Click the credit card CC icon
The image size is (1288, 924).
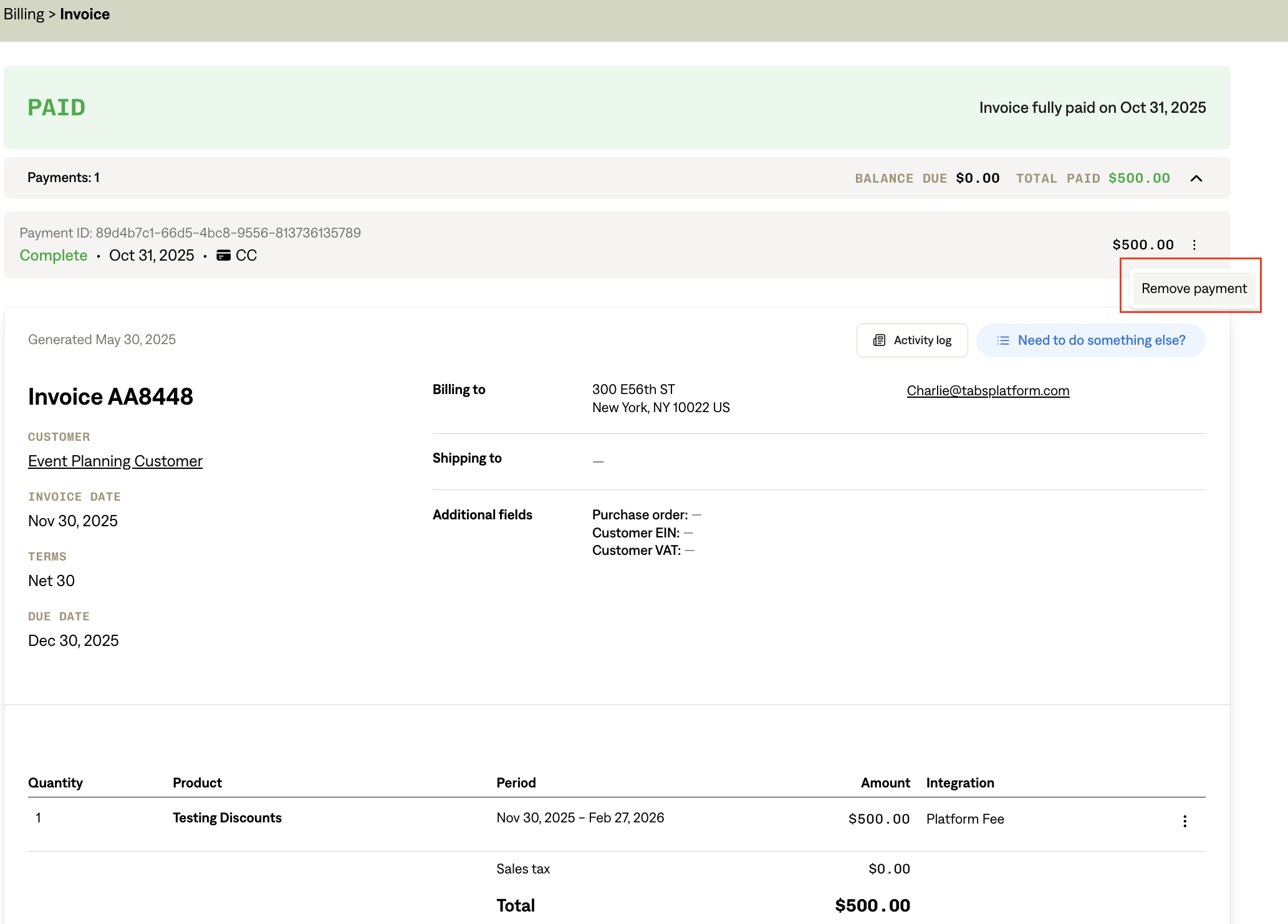point(223,256)
